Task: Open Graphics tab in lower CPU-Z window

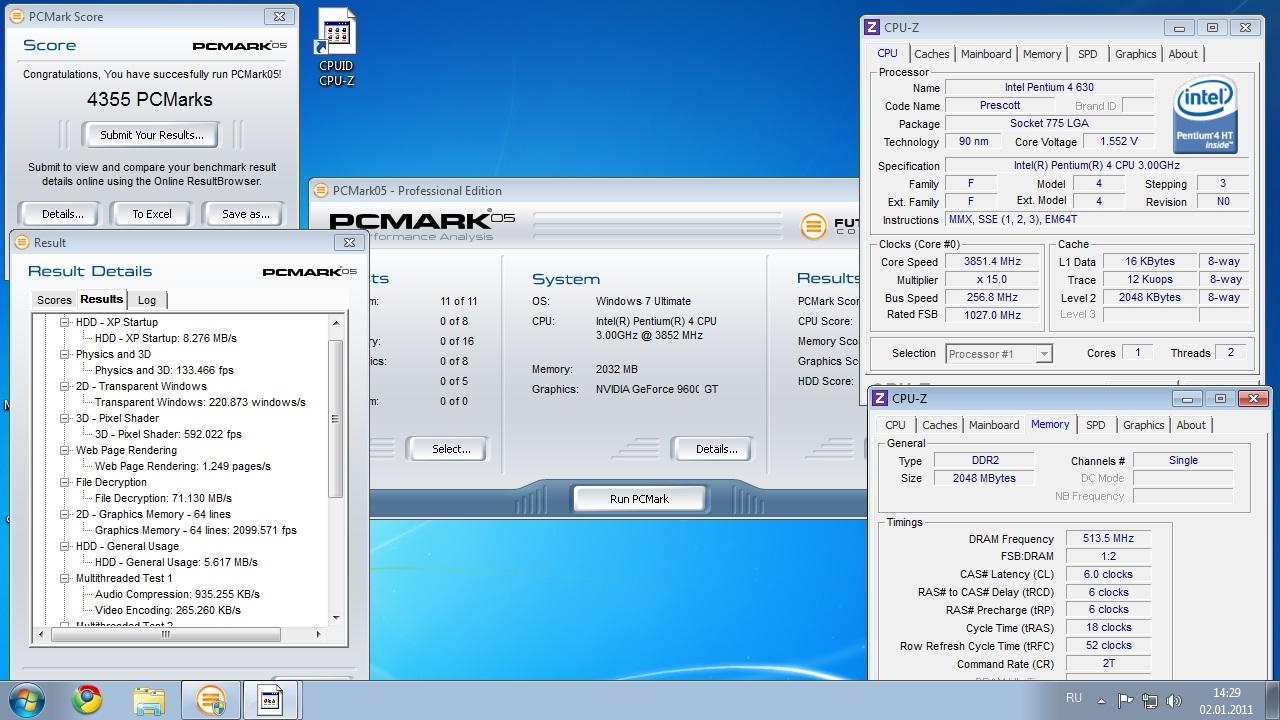Action: pos(1143,425)
